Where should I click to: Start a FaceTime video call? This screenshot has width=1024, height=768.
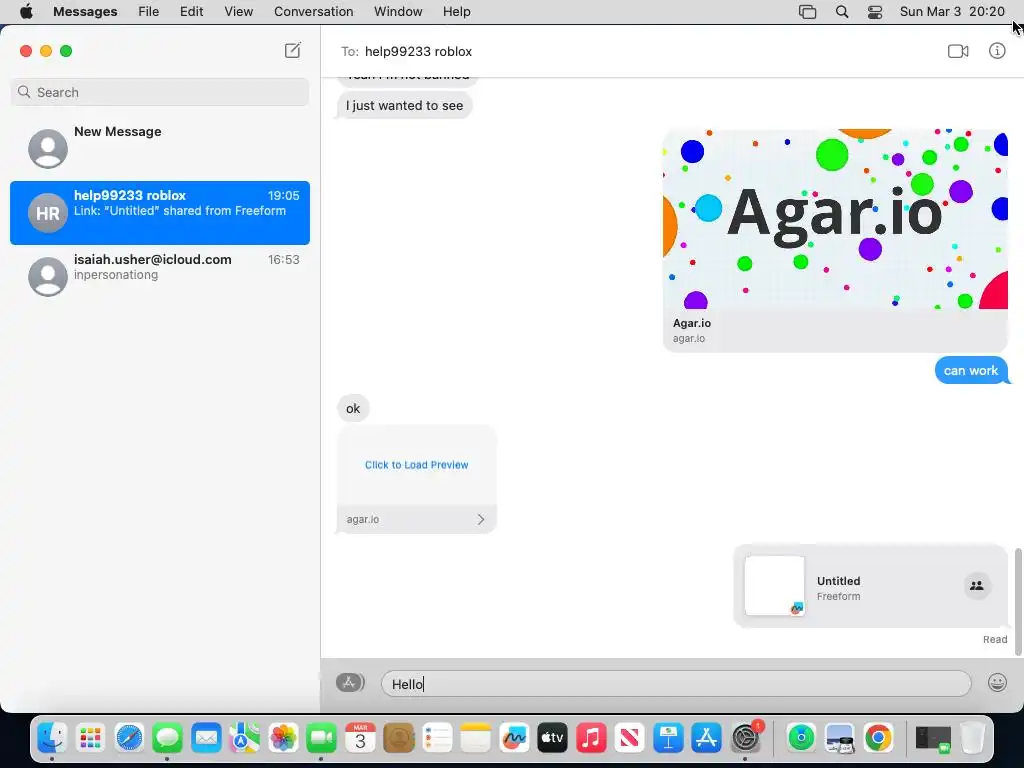coord(958,51)
